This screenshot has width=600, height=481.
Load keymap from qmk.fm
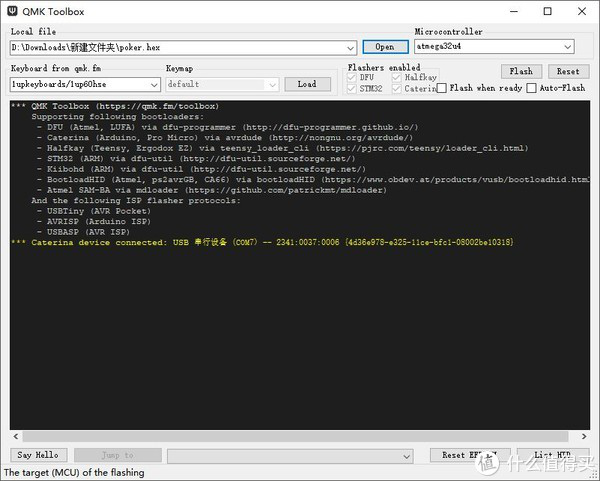click(x=307, y=84)
